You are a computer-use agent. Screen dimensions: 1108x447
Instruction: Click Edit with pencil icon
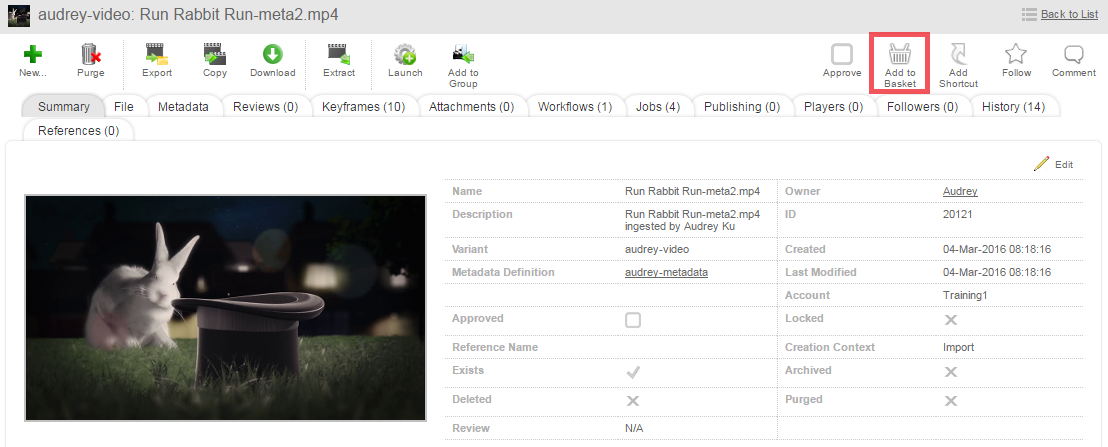click(x=1054, y=164)
